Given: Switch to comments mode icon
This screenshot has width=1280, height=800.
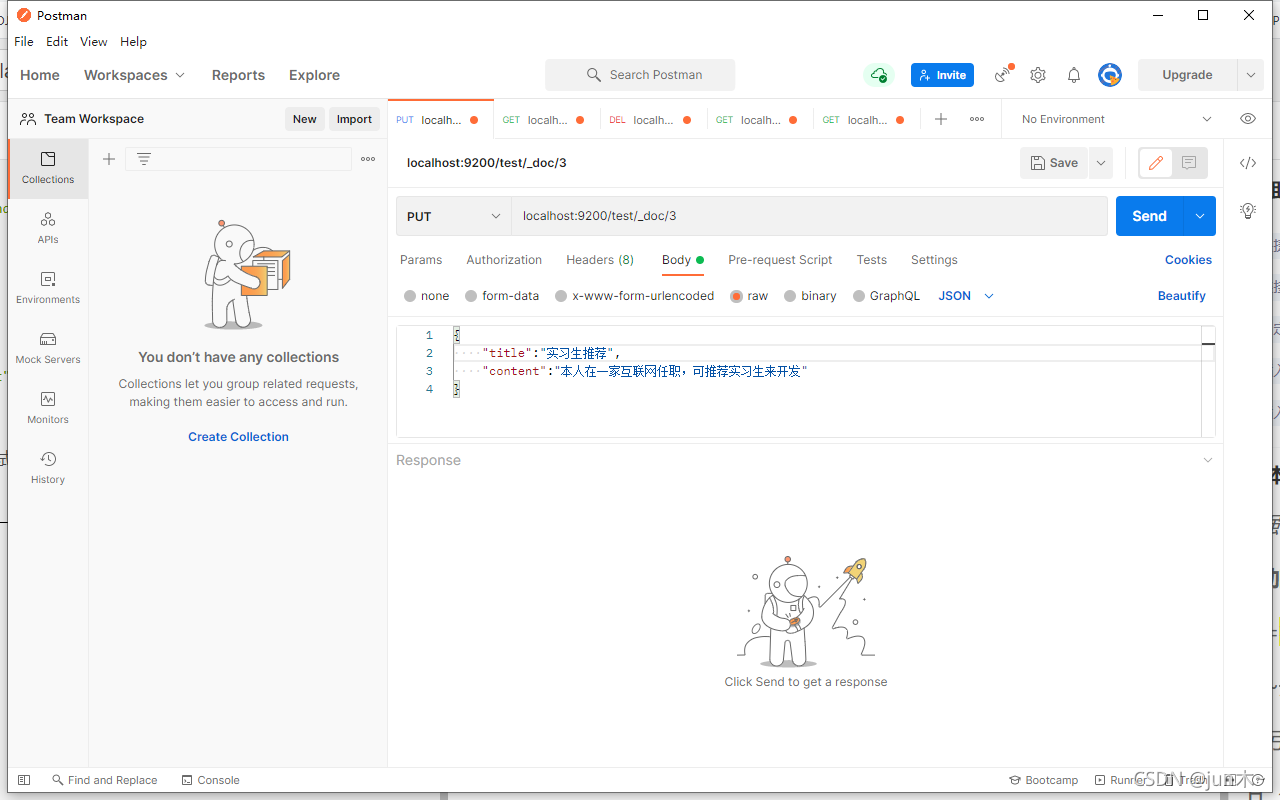Looking at the screenshot, I should point(1189,163).
